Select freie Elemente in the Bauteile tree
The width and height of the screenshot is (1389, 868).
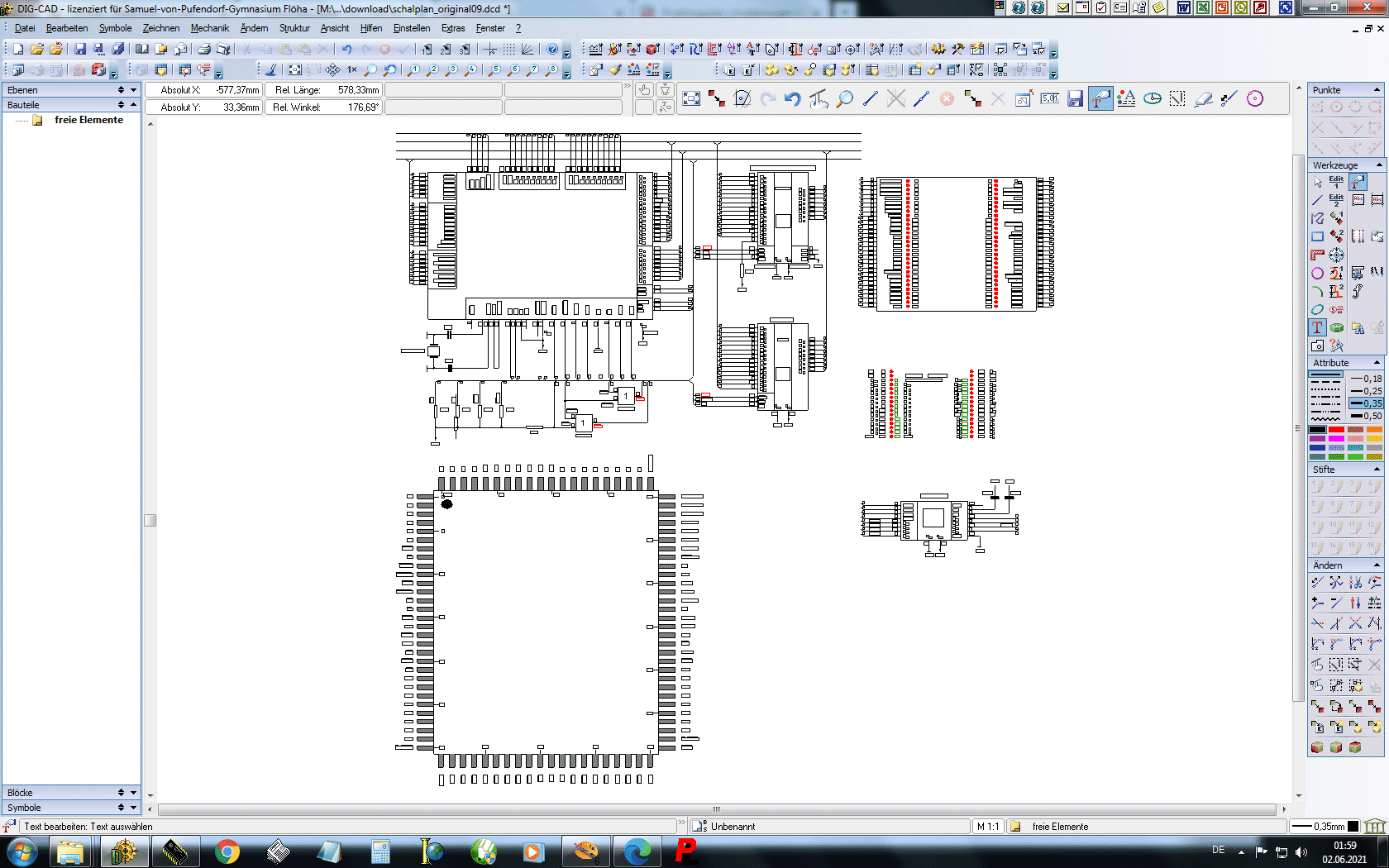88,120
